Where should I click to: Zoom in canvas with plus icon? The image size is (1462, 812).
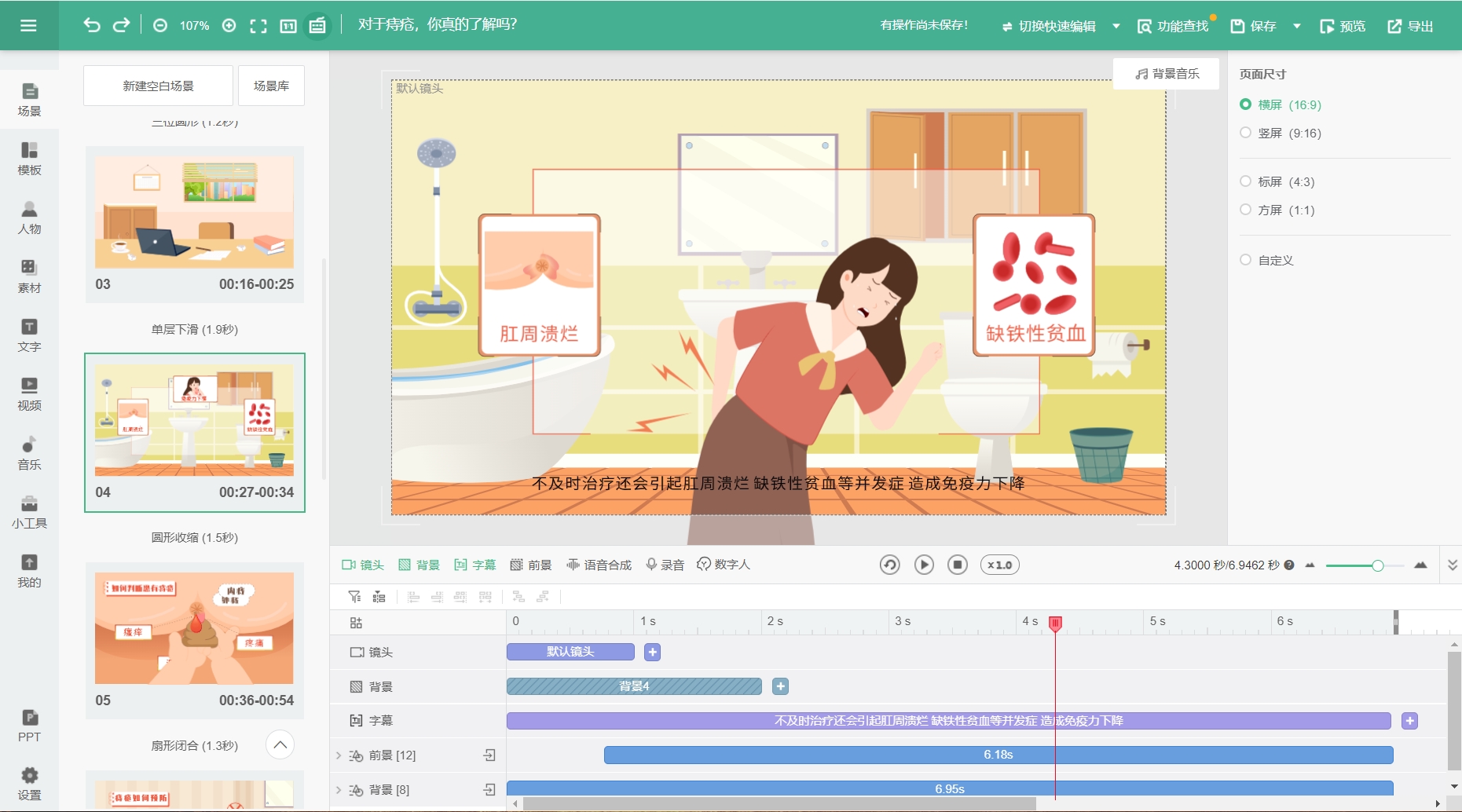[229, 26]
